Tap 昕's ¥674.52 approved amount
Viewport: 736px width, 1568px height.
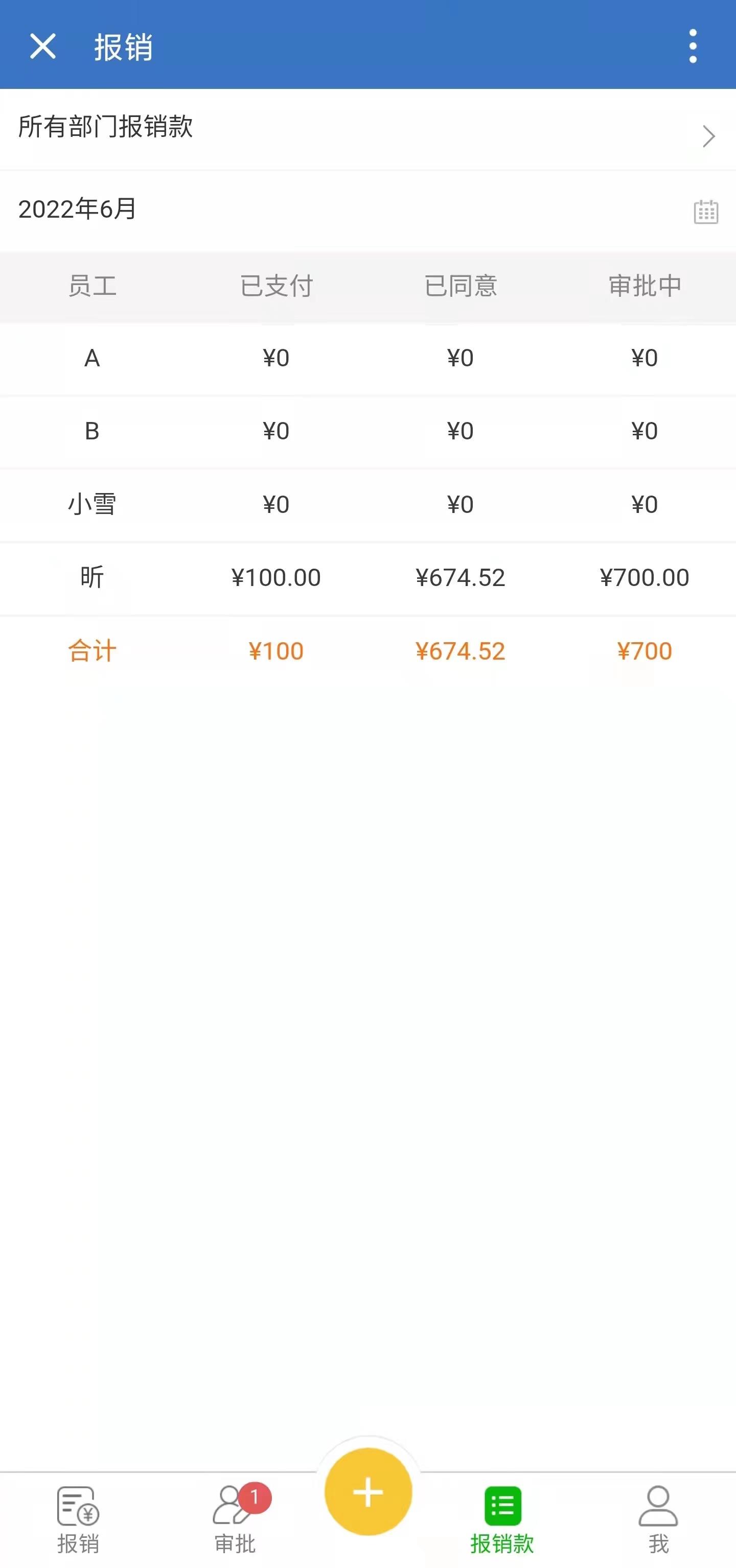click(460, 578)
